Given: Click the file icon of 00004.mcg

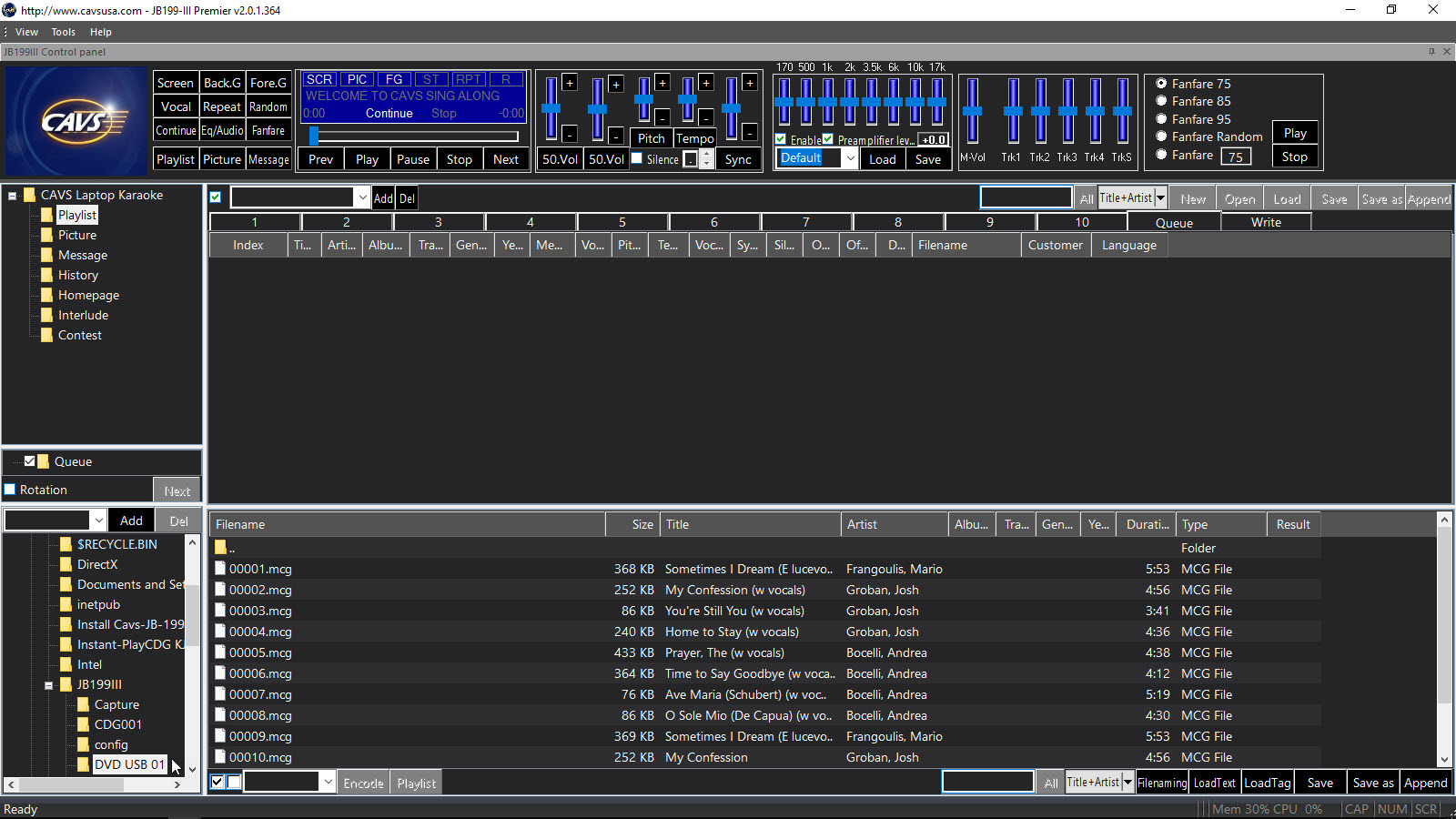Looking at the screenshot, I should point(220,632).
